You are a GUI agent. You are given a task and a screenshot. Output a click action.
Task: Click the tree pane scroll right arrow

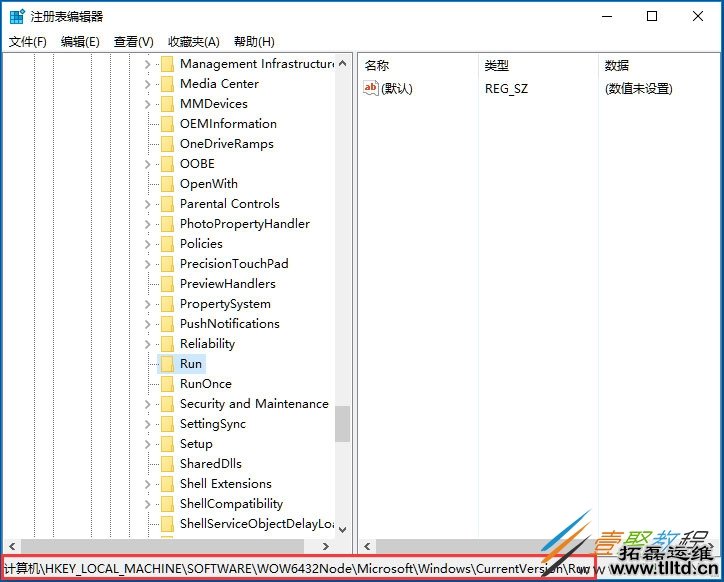tap(326, 546)
